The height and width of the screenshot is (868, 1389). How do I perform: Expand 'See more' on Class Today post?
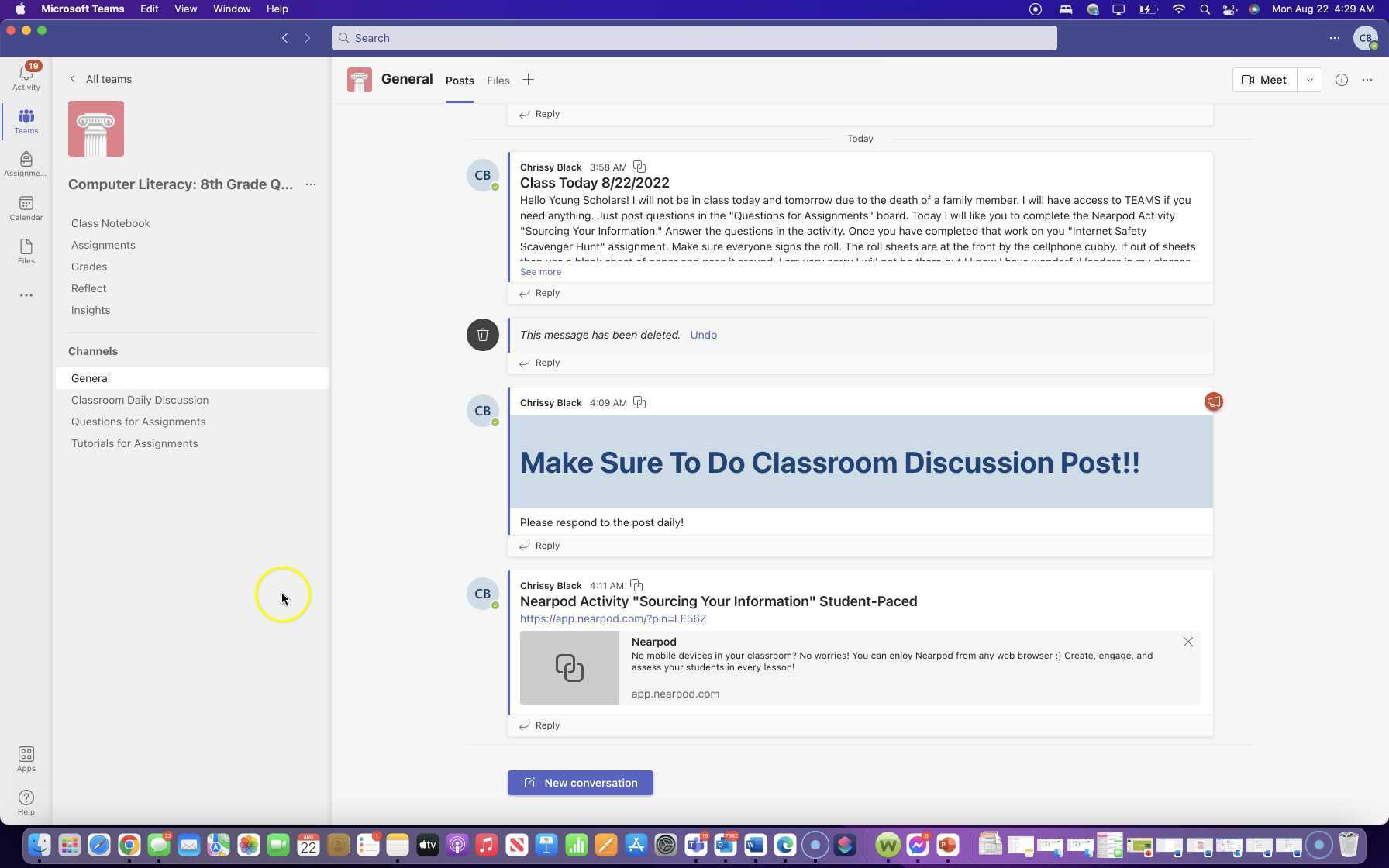click(540, 272)
